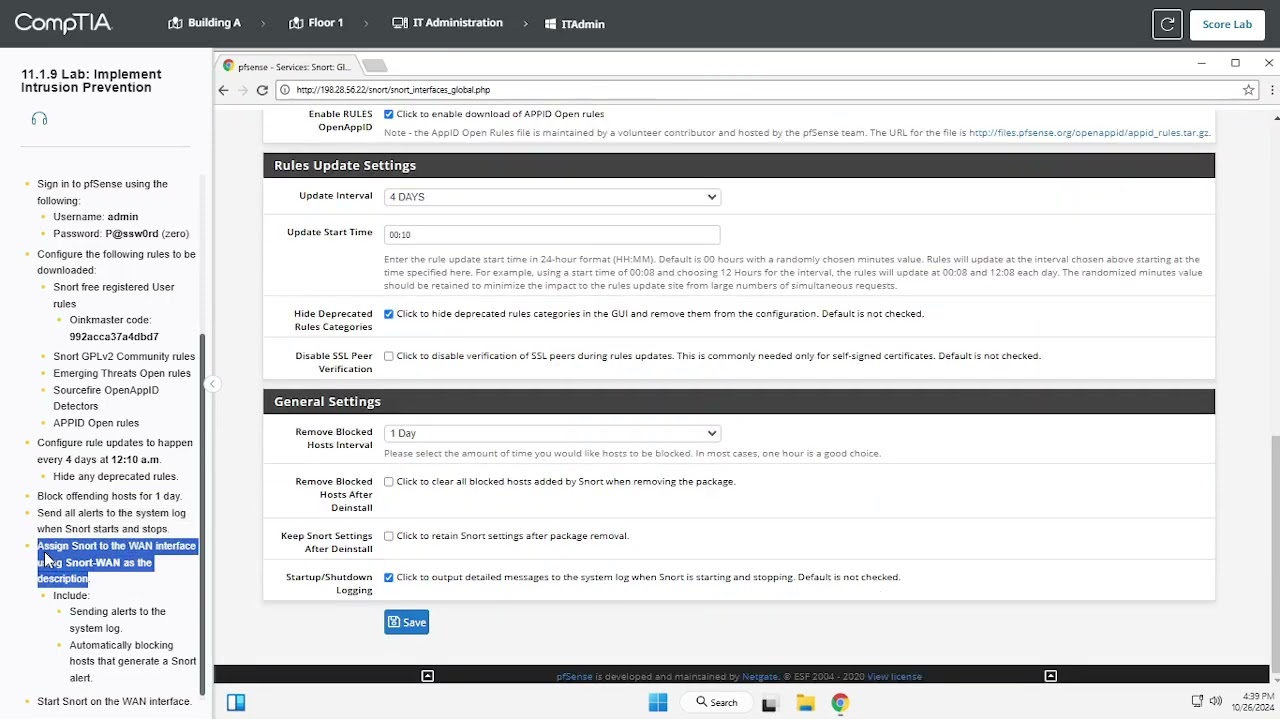Click 'Snort GPLv2 Community rules' instruction
The width and height of the screenshot is (1280, 720).
point(124,356)
